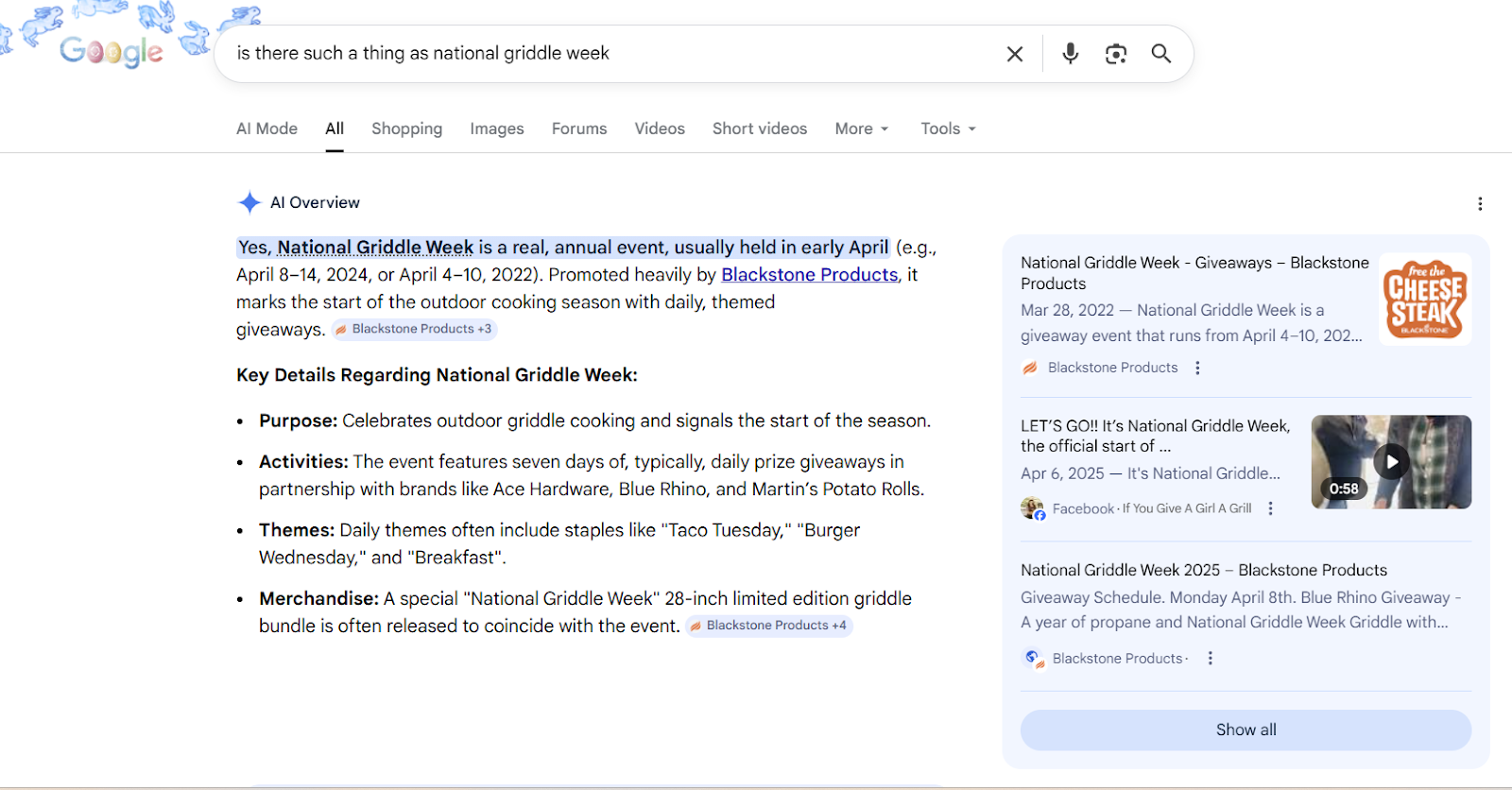Expand Blackstone Products +3 source chip
The width and height of the screenshot is (1512, 790).
(x=414, y=329)
